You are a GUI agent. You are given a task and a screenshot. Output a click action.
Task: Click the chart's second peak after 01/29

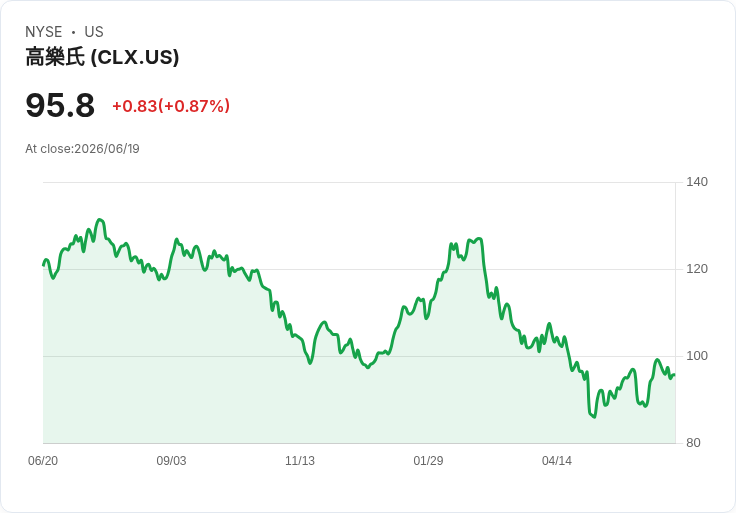click(x=478, y=239)
